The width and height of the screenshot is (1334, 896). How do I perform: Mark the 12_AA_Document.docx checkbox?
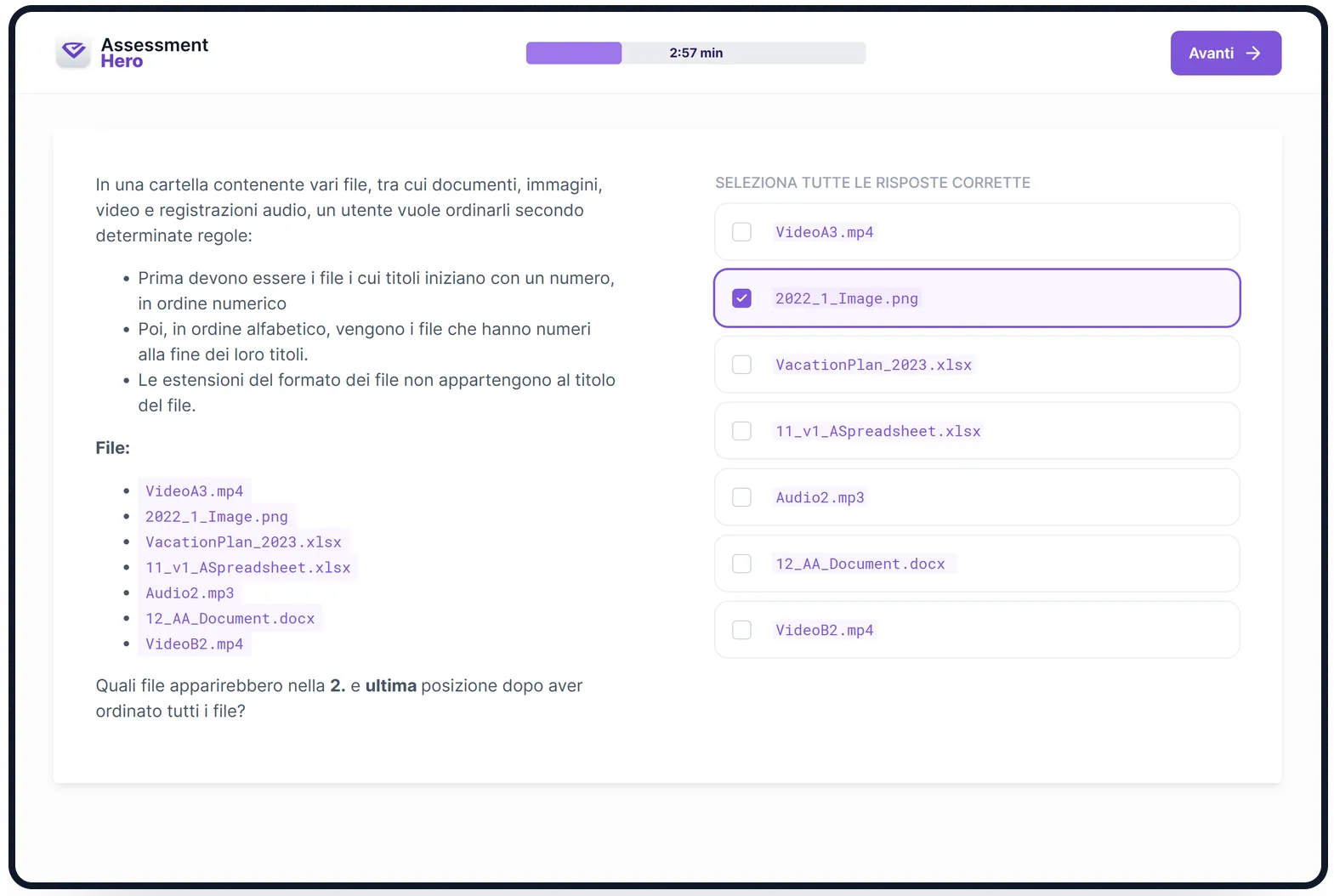pos(741,564)
